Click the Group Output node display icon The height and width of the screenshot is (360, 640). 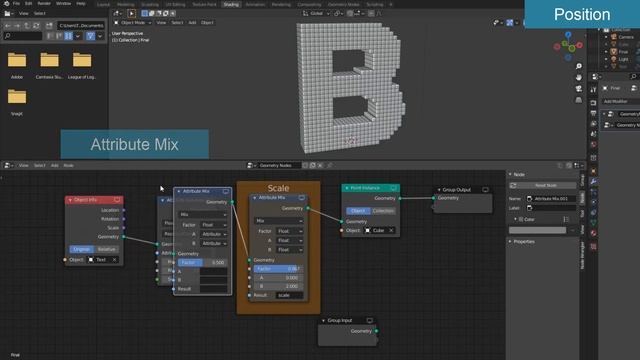[485, 190]
